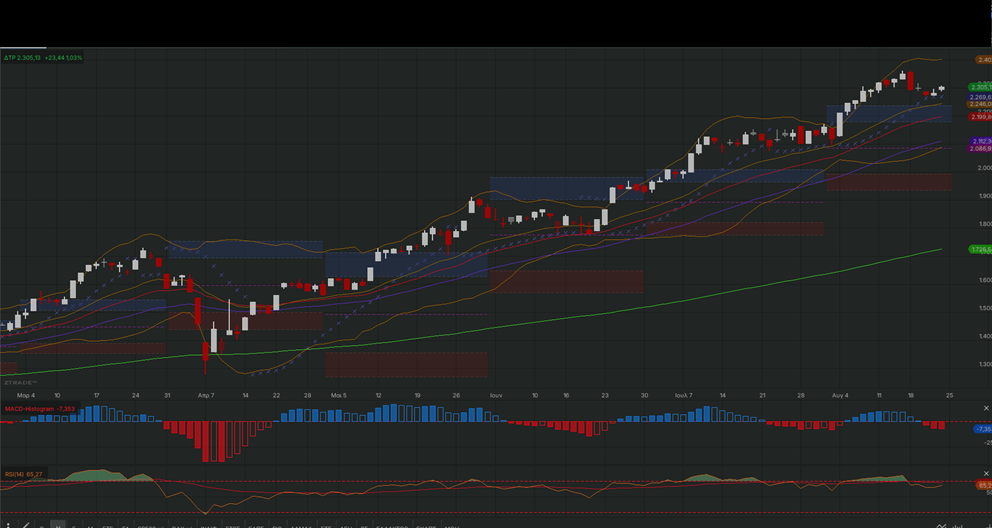
Task: Click the 1.500 level on price axis
Action: click(984, 309)
